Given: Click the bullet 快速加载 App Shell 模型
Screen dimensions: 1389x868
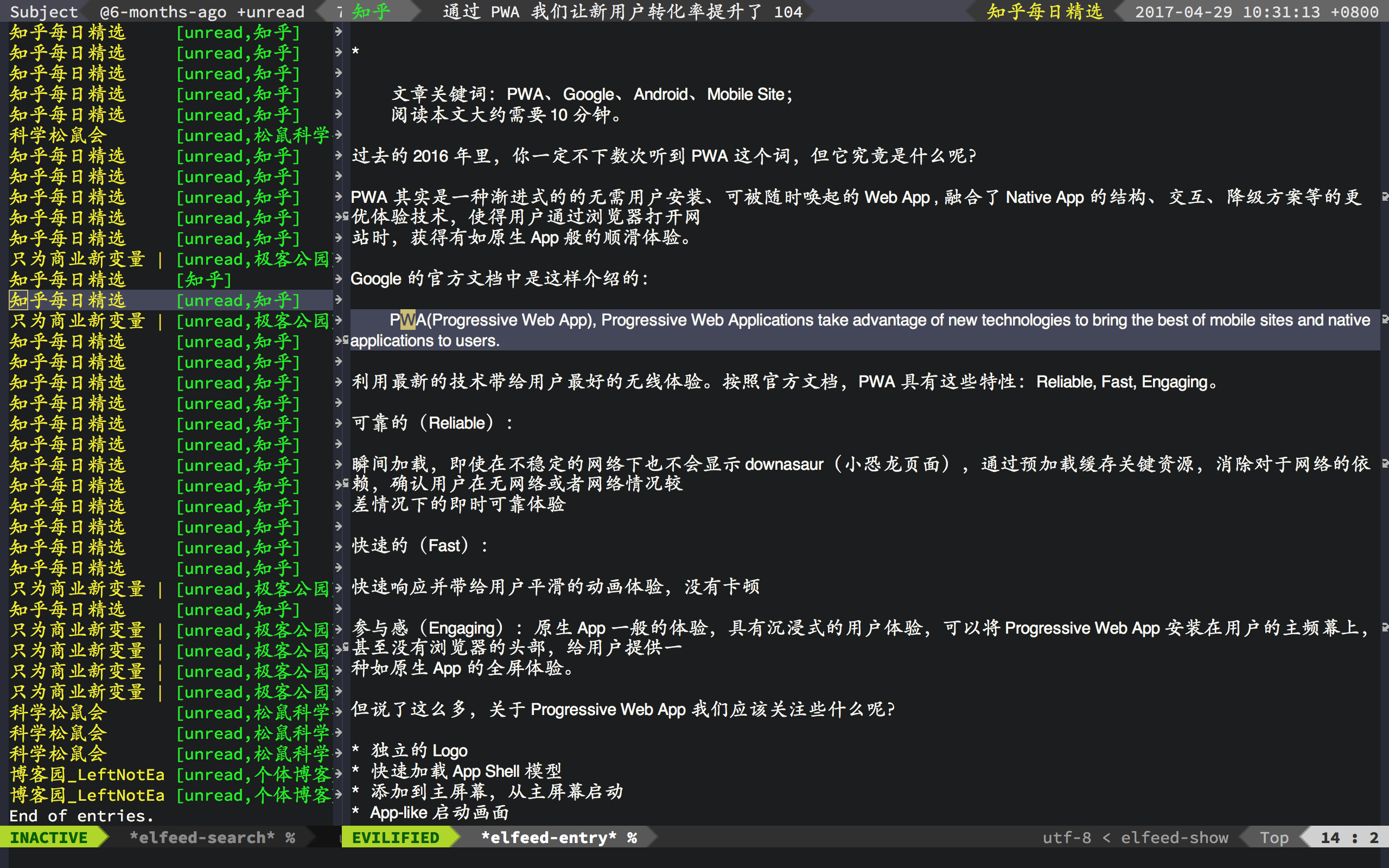Looking at the screenshot, I should tap(466, 771).
